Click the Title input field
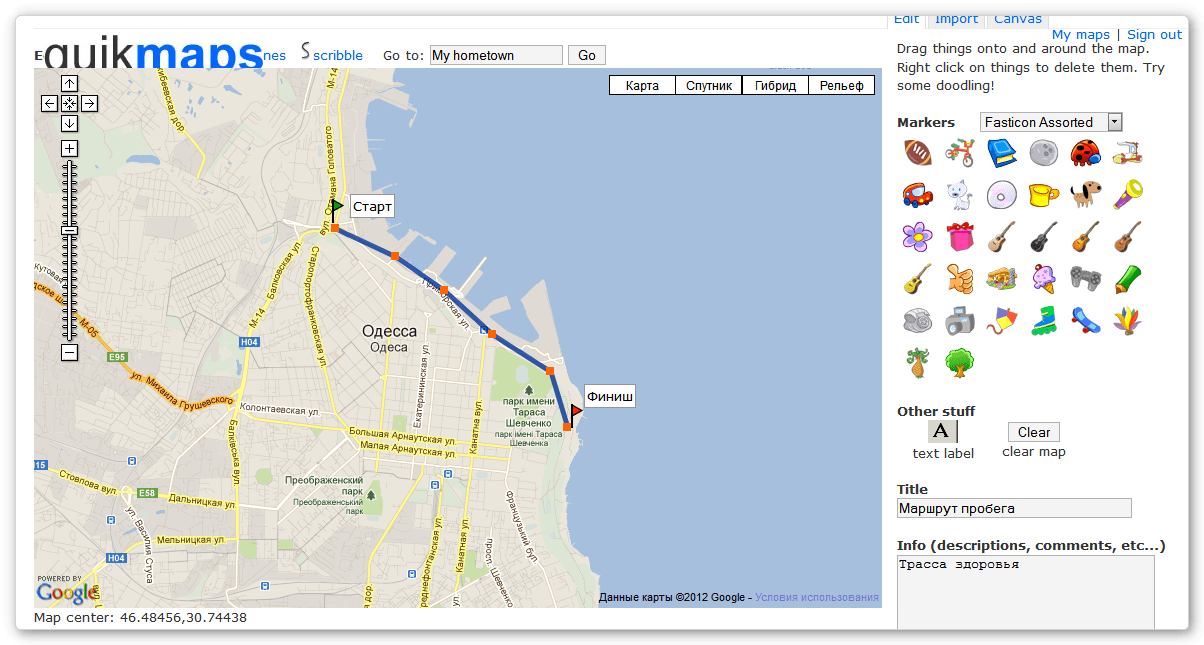 point(1014,508)
